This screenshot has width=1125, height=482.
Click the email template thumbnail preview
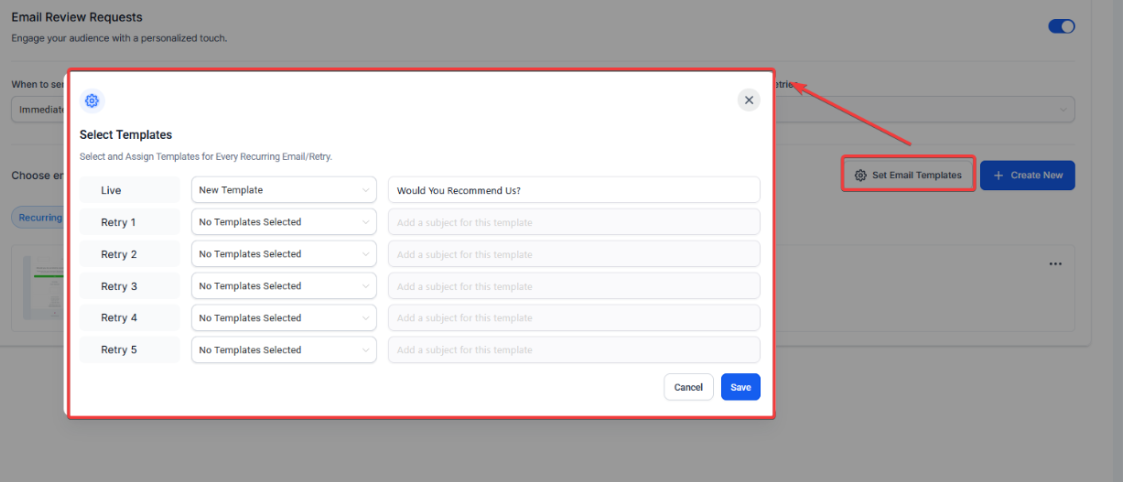[40, 289]
